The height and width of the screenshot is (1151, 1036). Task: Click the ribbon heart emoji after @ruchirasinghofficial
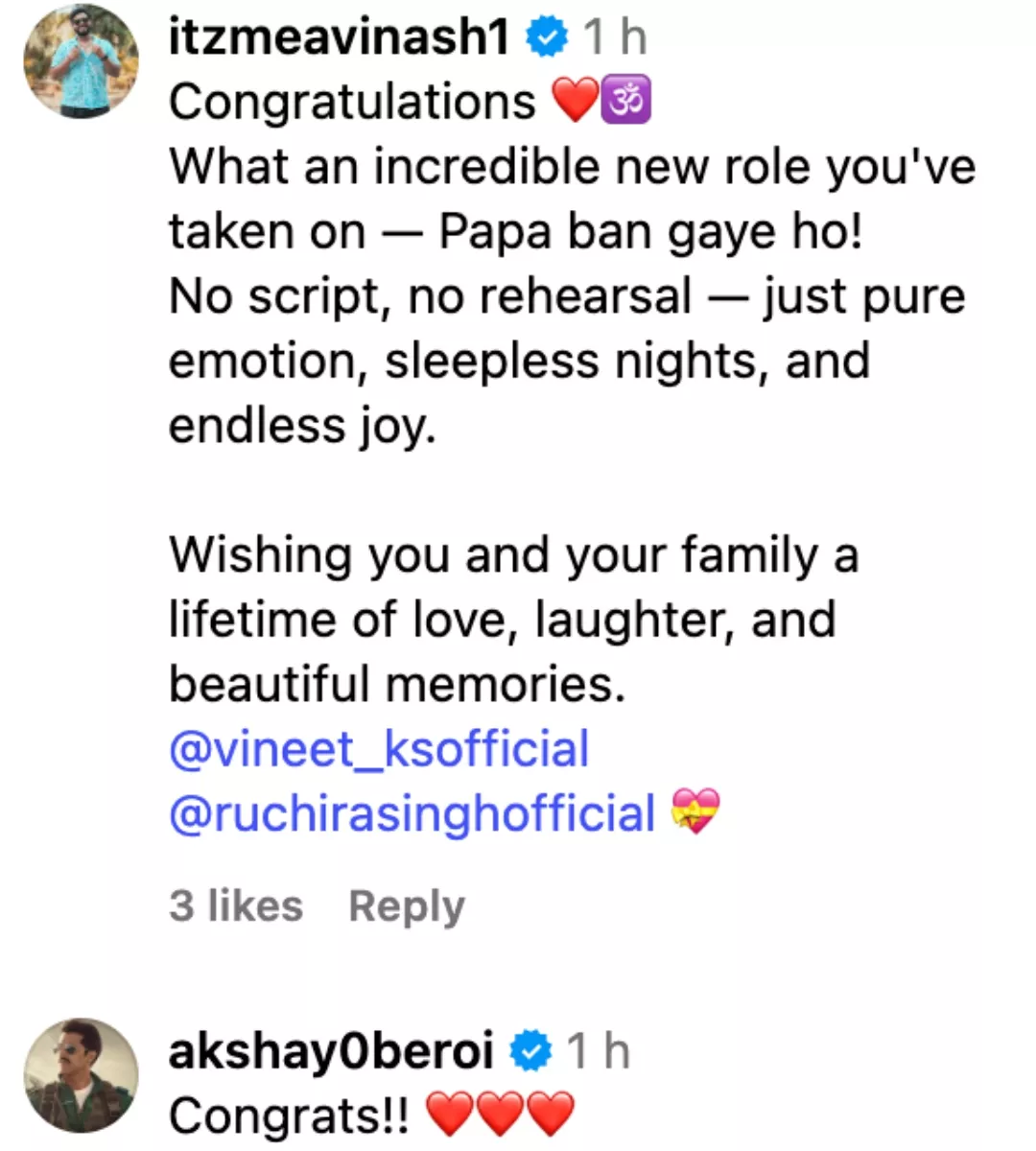pyautogui.click(x=695, y=812)
